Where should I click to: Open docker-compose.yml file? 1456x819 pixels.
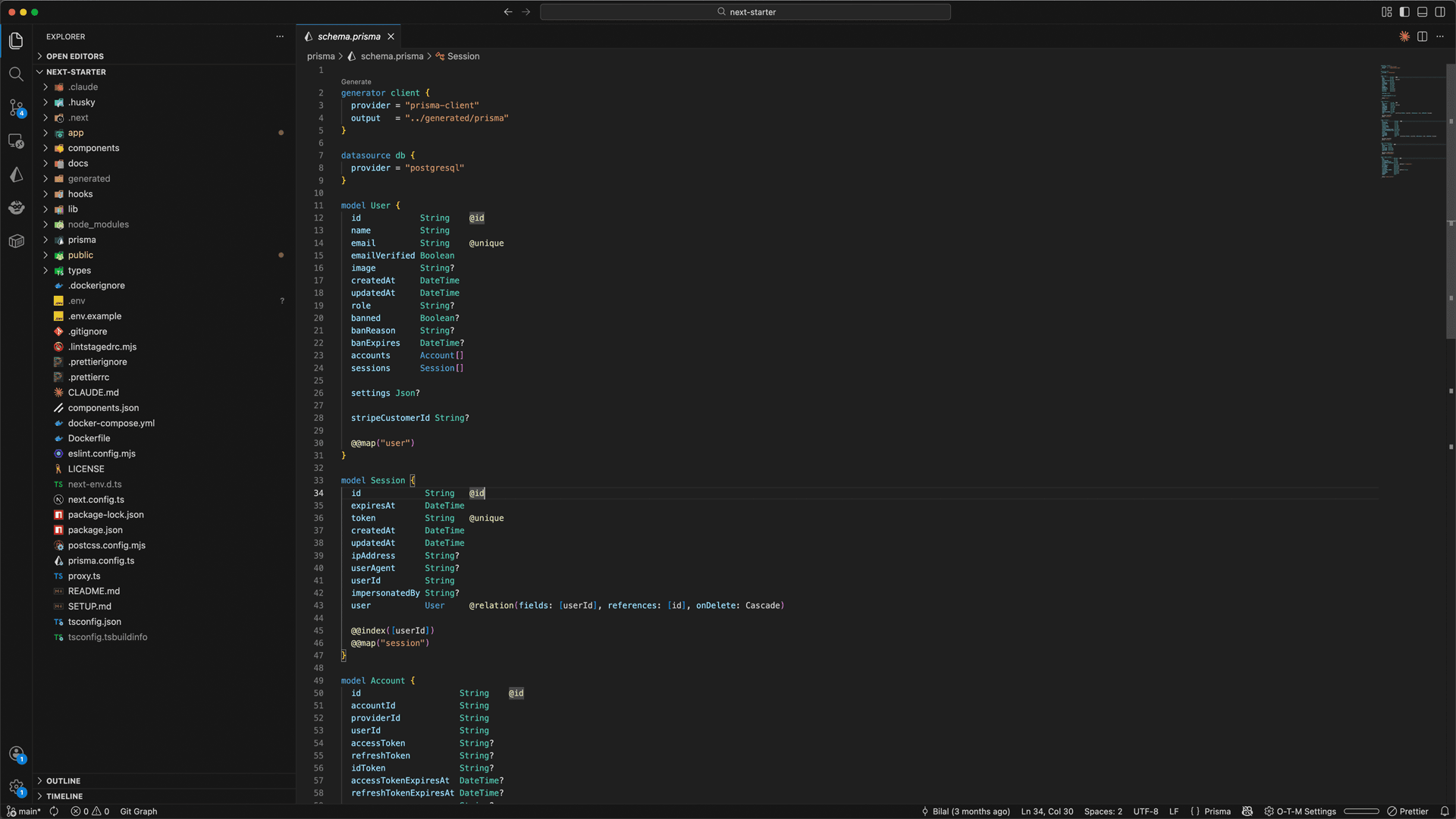[111, 423]
